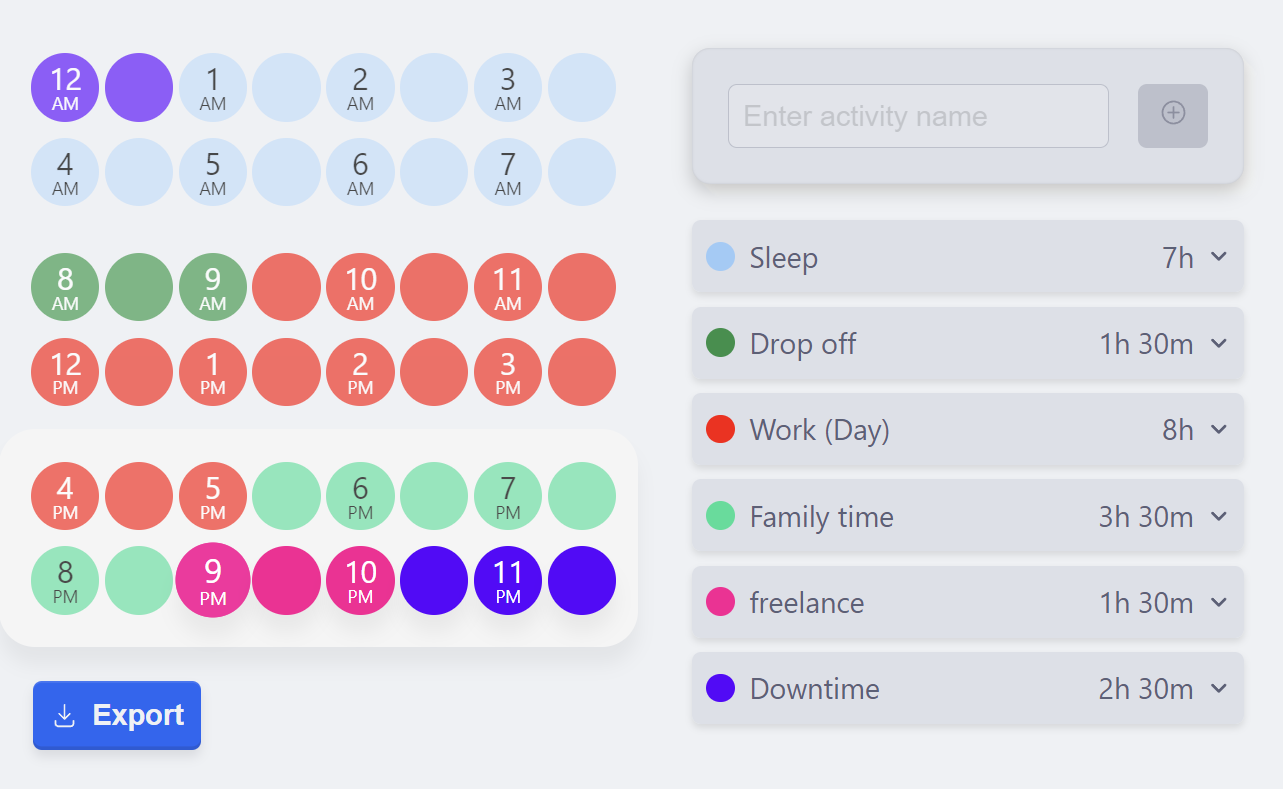Select the 9 PM time slot
Screen dimensions: 1283x789
[x=213, y=580]
